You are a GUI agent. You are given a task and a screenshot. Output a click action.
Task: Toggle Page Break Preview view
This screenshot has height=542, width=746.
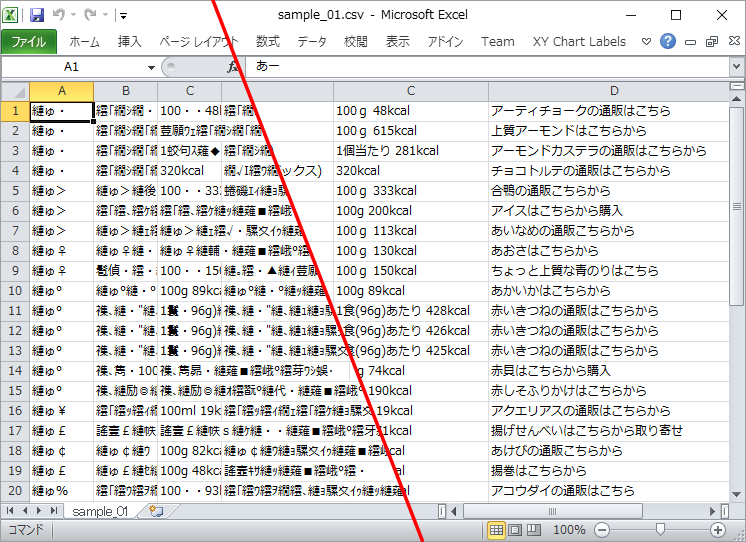pyautogui.click(x=533, y=530)
